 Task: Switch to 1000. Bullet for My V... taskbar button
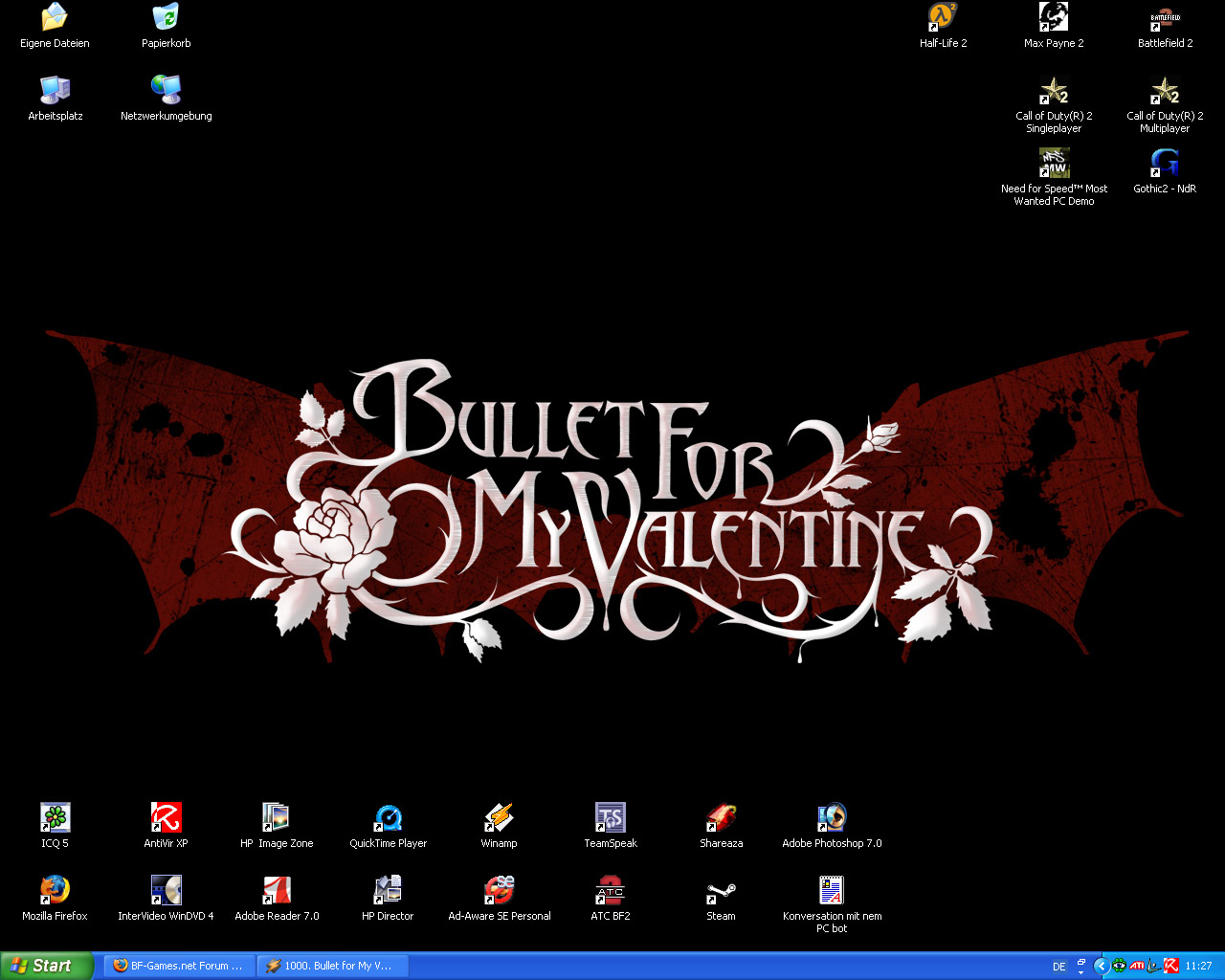(x=333, y=966)
